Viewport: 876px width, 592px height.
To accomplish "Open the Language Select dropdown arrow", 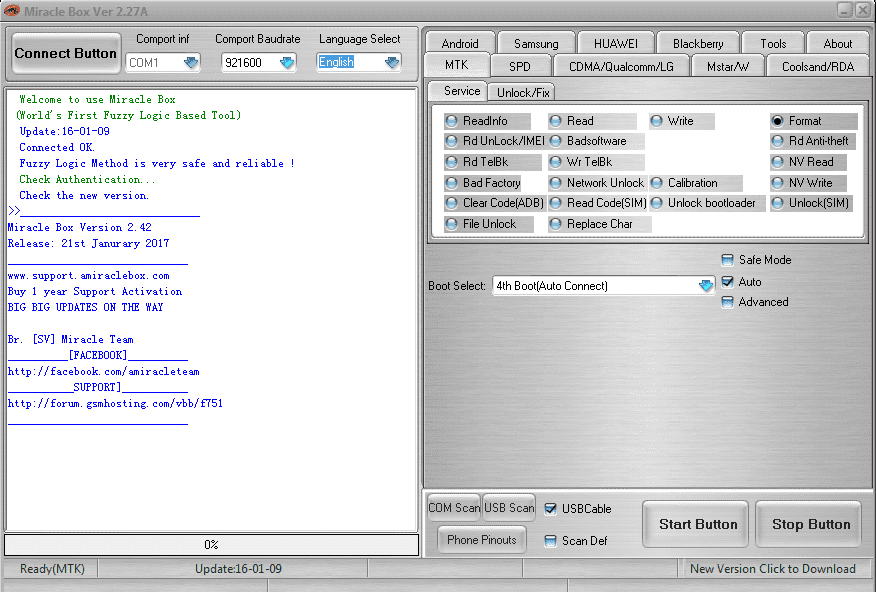I will pos(392,62).
